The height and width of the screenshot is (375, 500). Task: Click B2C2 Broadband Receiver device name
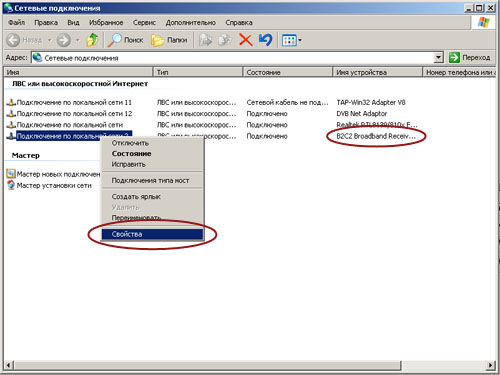376,136
